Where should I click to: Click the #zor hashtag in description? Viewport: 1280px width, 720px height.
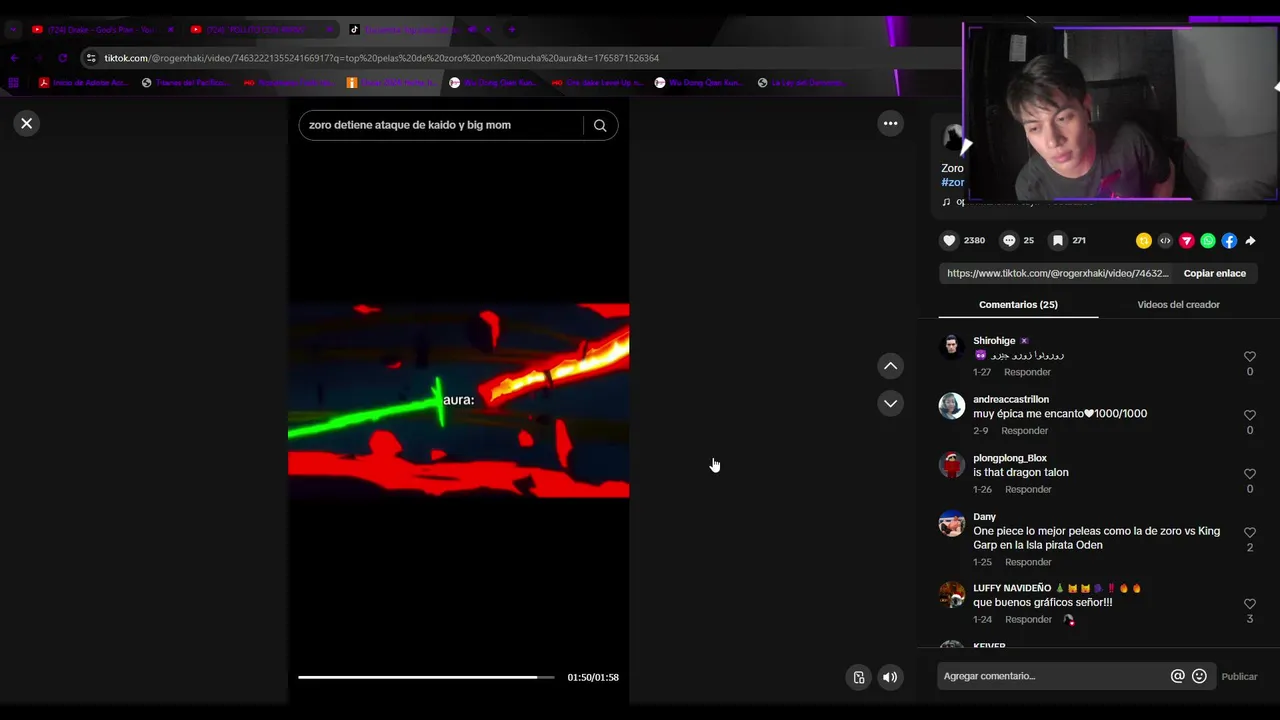point(953,182)
